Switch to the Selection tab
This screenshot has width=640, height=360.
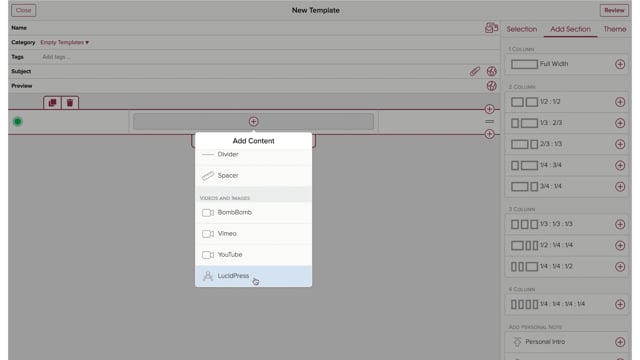(x=522, y=29)
